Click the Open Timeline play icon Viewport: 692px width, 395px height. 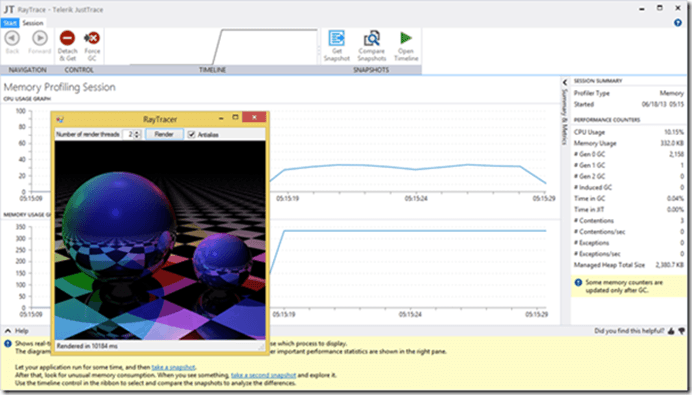(406, 38)
